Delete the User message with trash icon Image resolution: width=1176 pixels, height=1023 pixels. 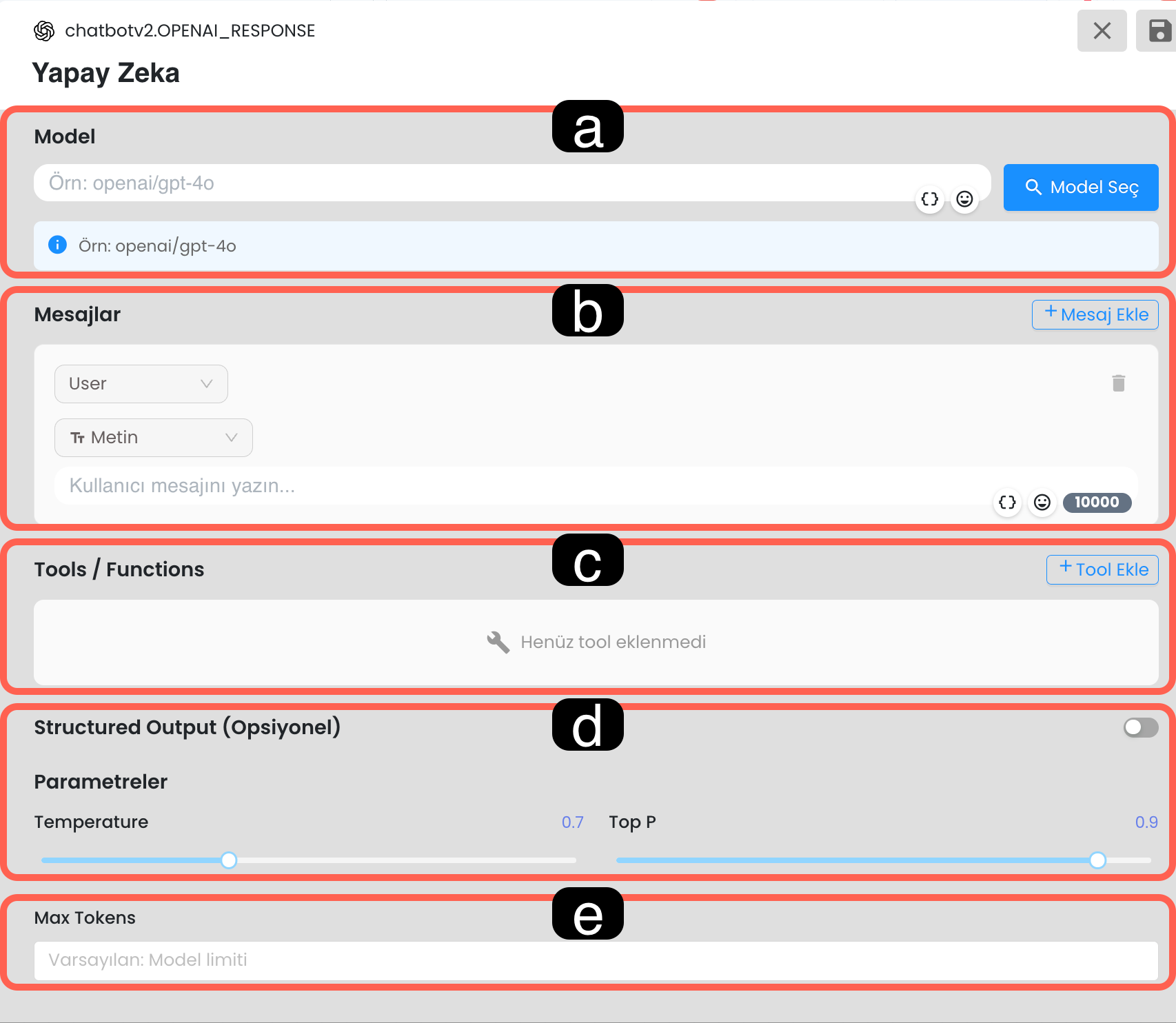click(1118, 383)
